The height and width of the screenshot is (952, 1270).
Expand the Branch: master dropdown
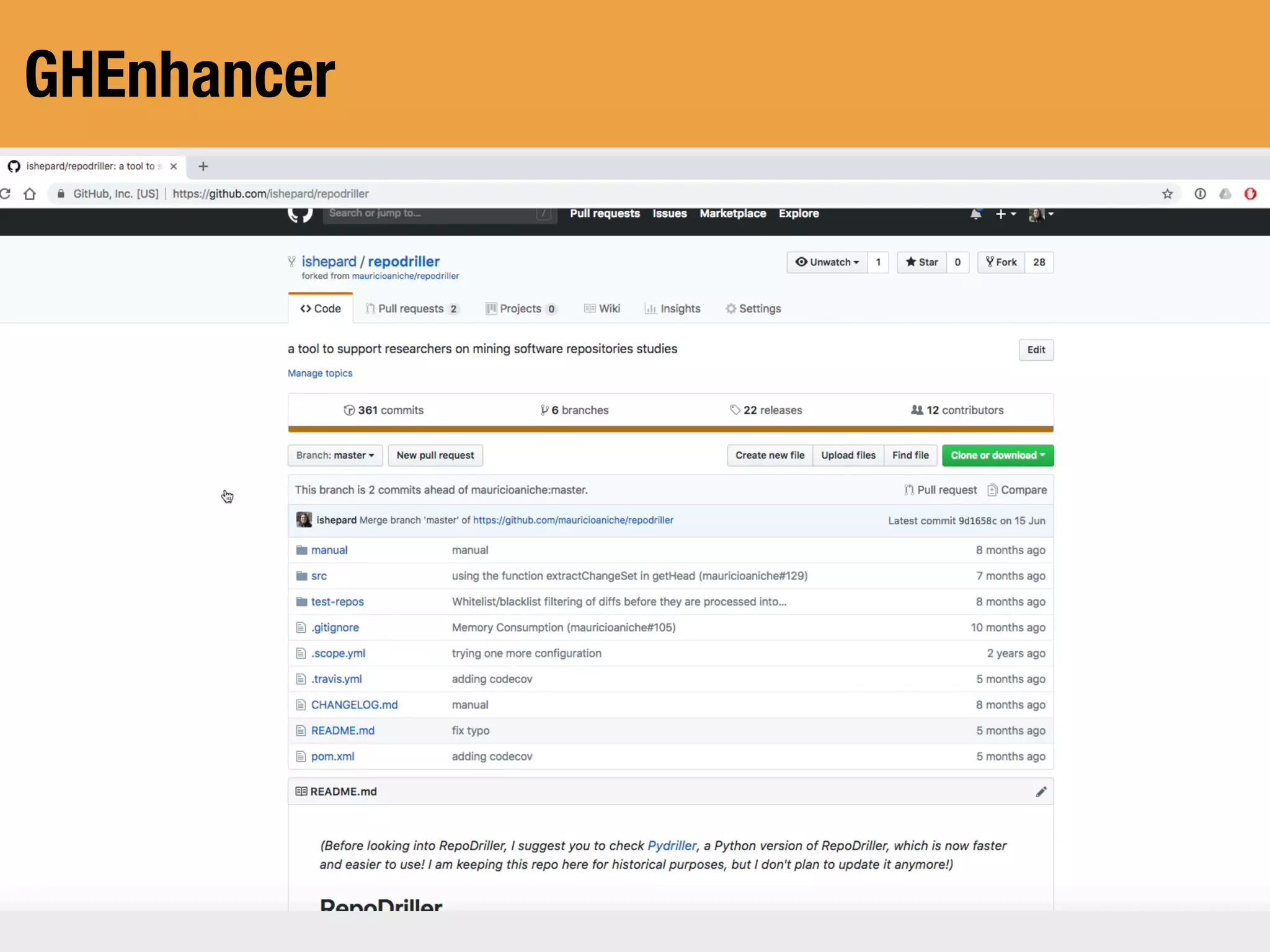(x=335, y=456)
